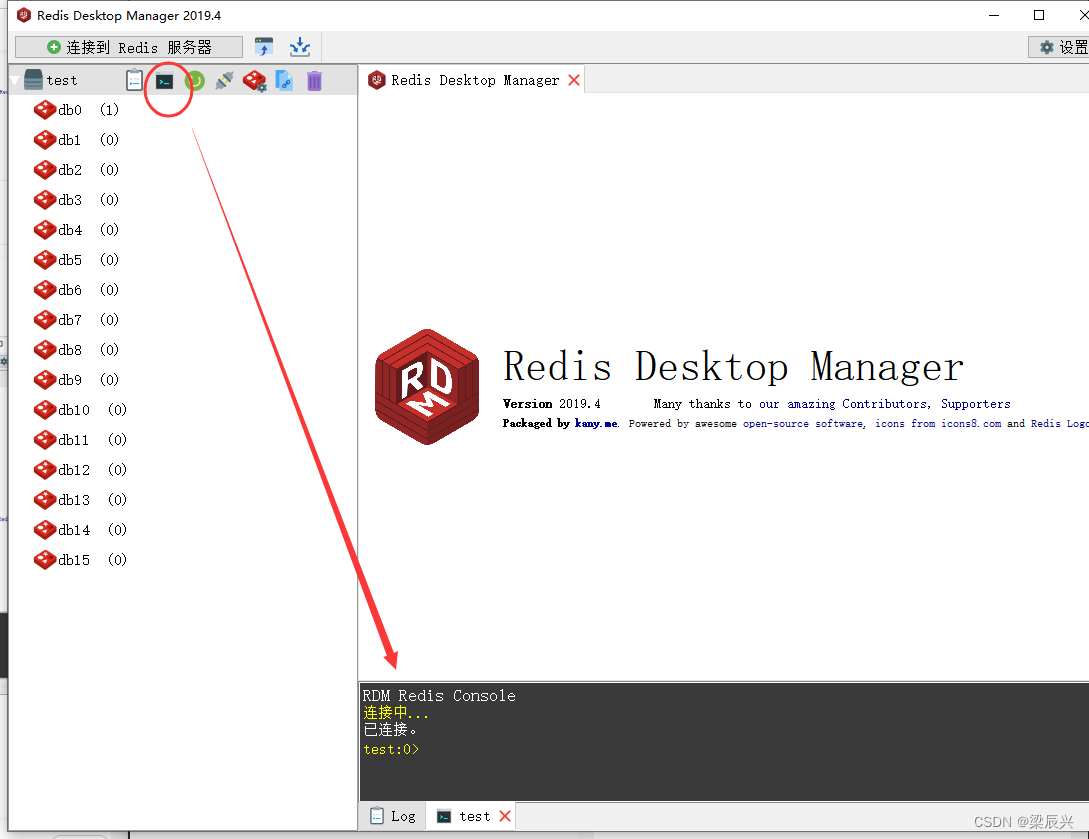
Task: Close the Redis Desktop Manager tab
Action: tap(574, 80)
